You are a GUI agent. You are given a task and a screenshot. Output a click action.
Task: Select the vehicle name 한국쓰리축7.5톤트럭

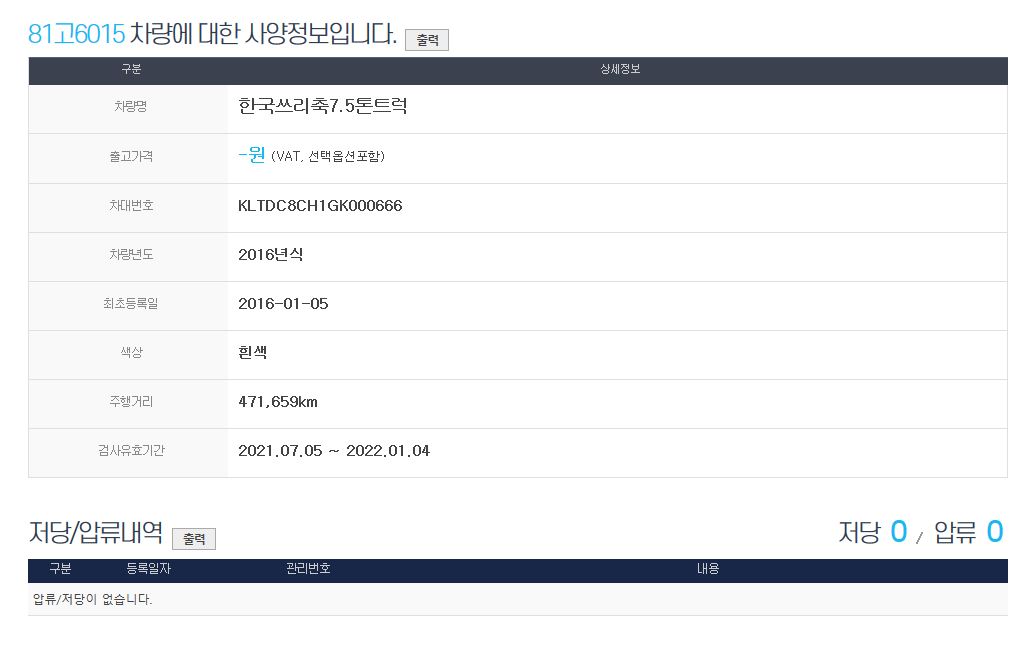click(x=322, y=107)
